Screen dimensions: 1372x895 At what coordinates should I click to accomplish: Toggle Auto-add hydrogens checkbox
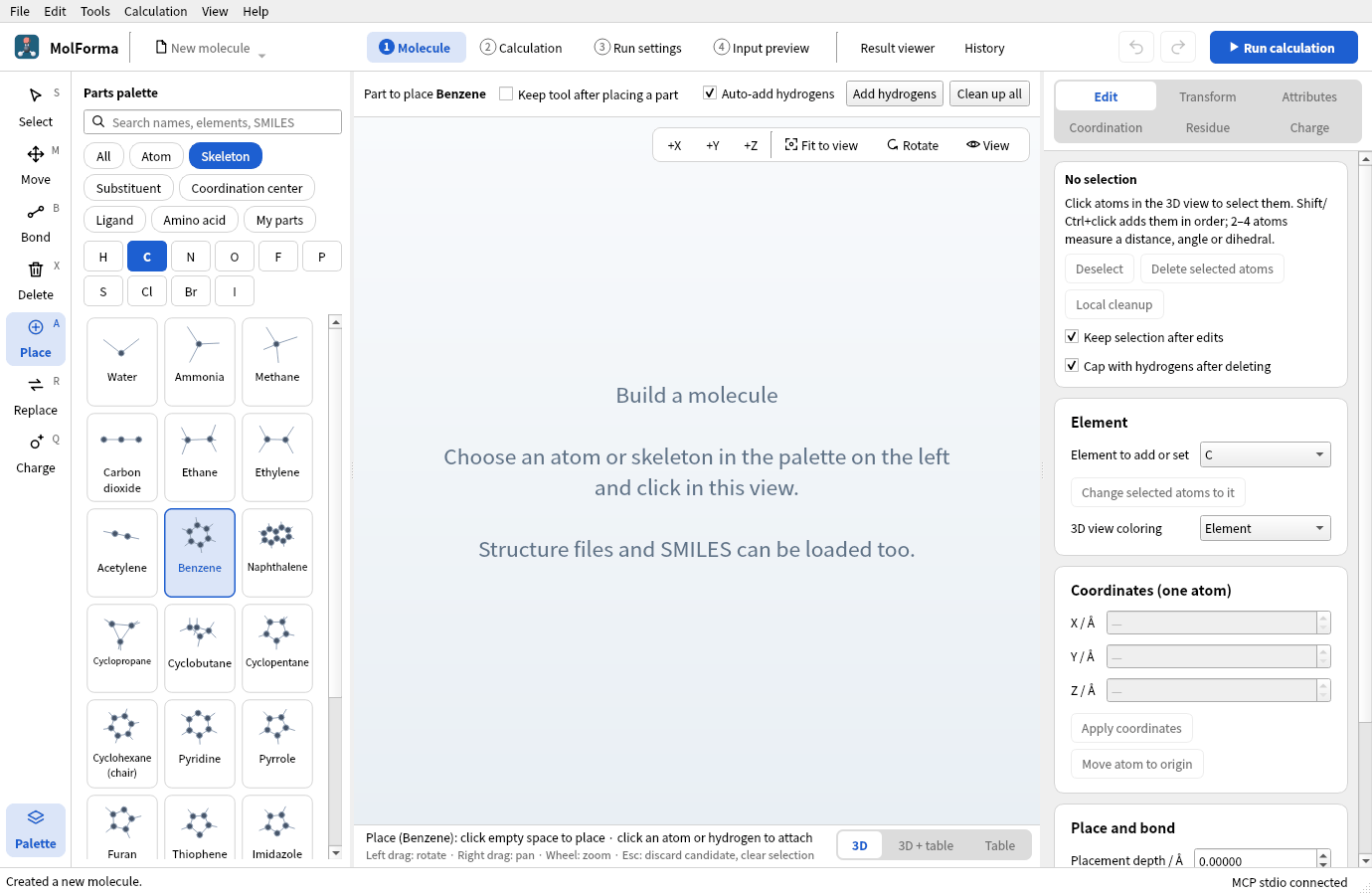coord(710,92)
